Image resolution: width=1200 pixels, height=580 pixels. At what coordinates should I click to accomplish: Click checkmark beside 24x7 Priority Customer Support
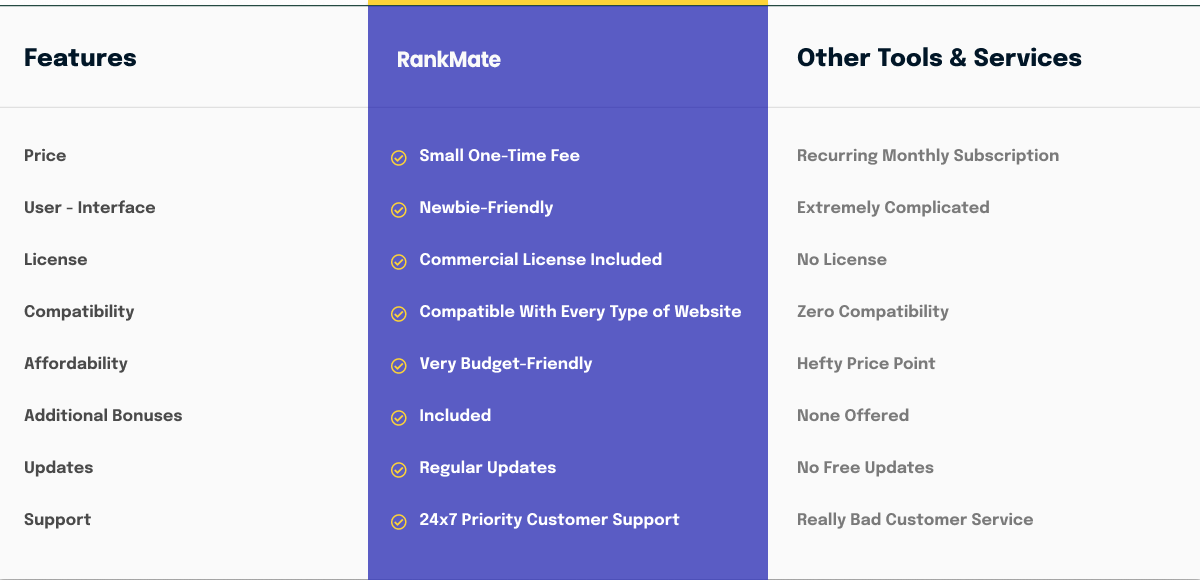[x=398, y=521]
